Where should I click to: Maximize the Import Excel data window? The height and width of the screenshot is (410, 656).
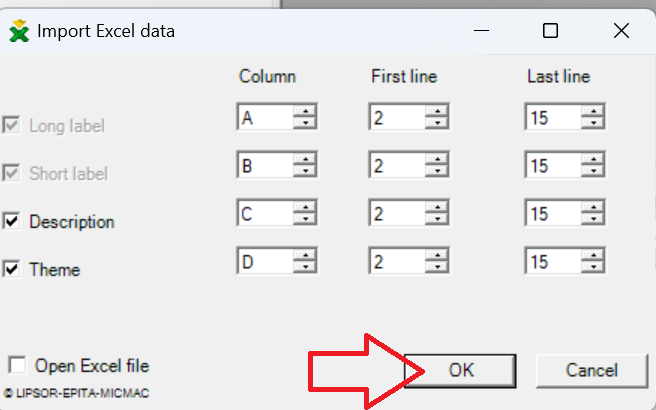coord(550,31)
